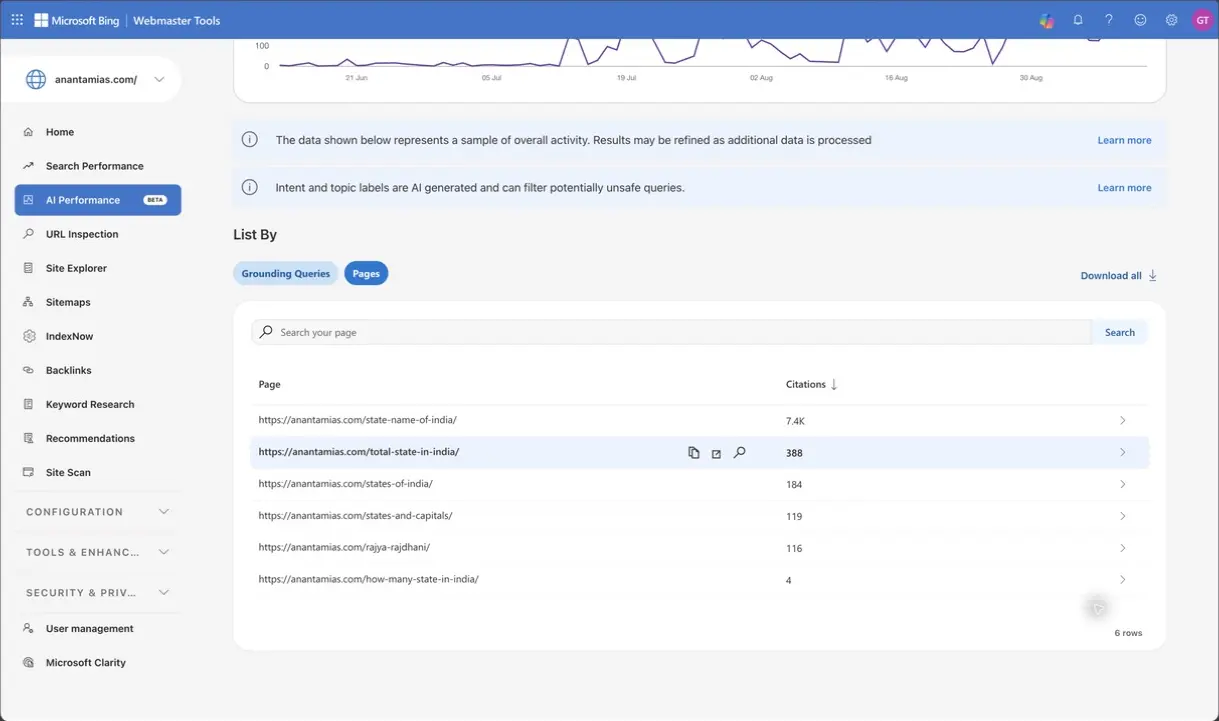Viewport: 1219px width, 721px height.
Task: Click the Search Performance trend icon
Action: pyautogui.click(x=28, y=166)
